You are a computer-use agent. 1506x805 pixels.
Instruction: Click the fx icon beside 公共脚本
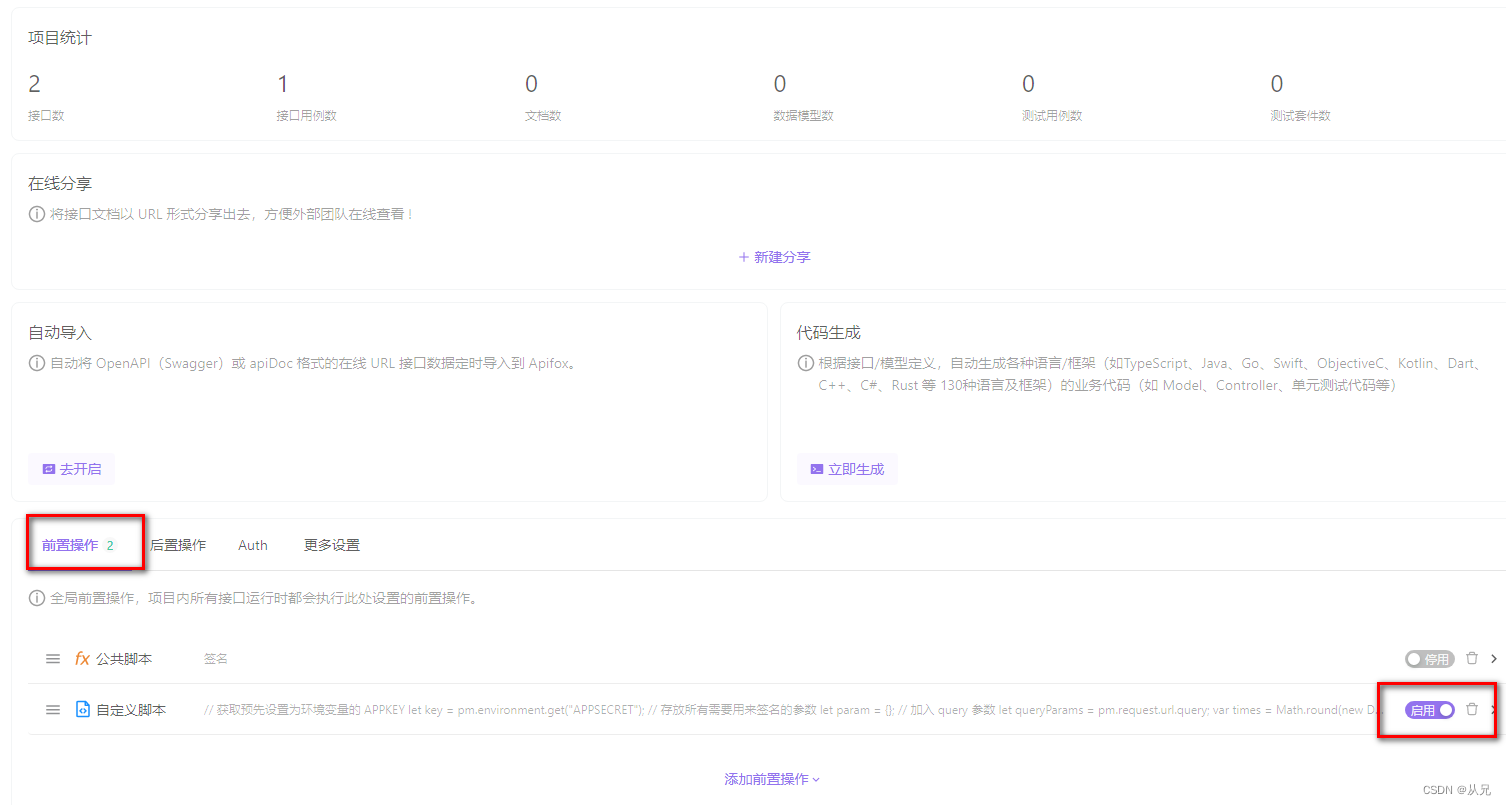82,659
